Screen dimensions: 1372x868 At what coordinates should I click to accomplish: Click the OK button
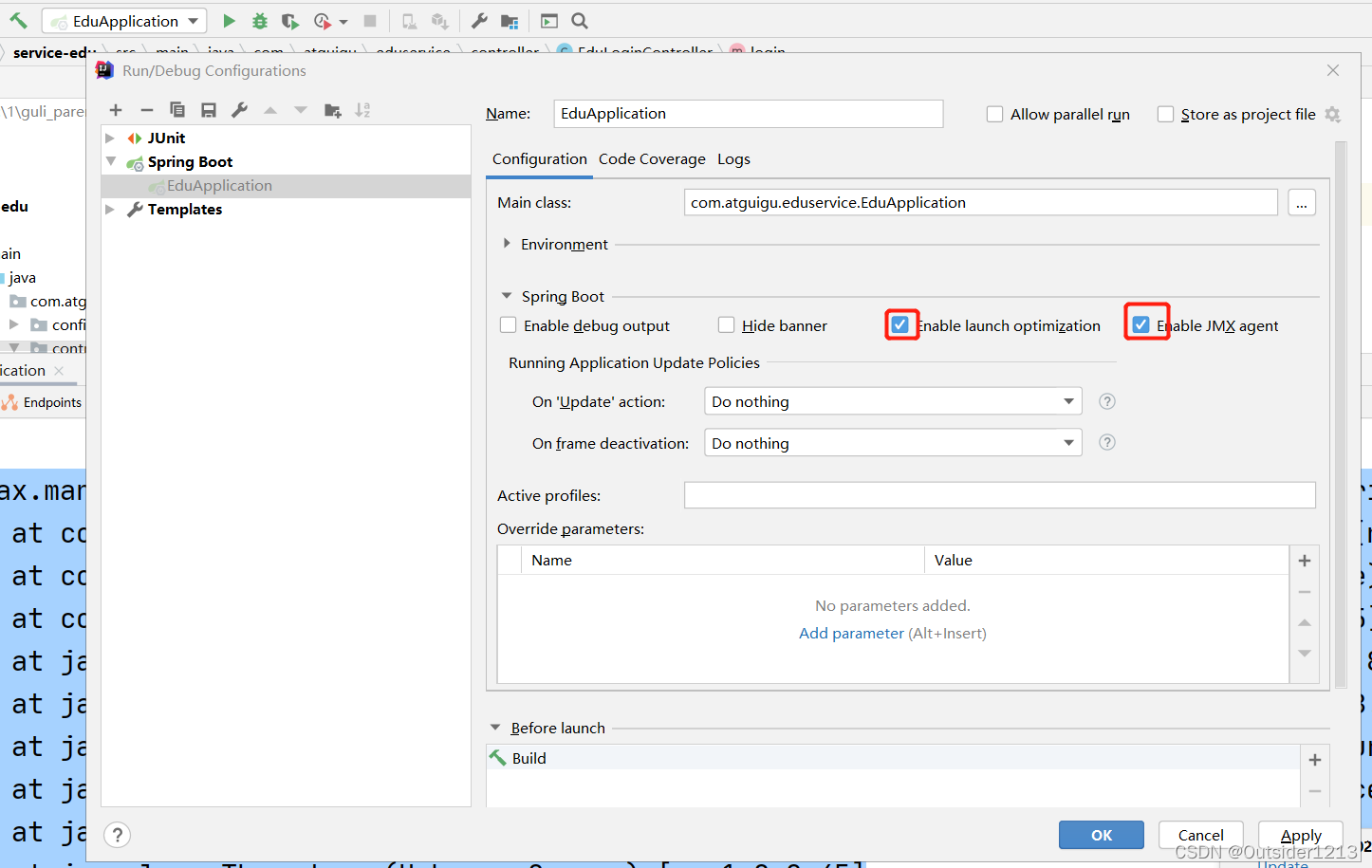pyautogui.click(x=1102, y=835)
